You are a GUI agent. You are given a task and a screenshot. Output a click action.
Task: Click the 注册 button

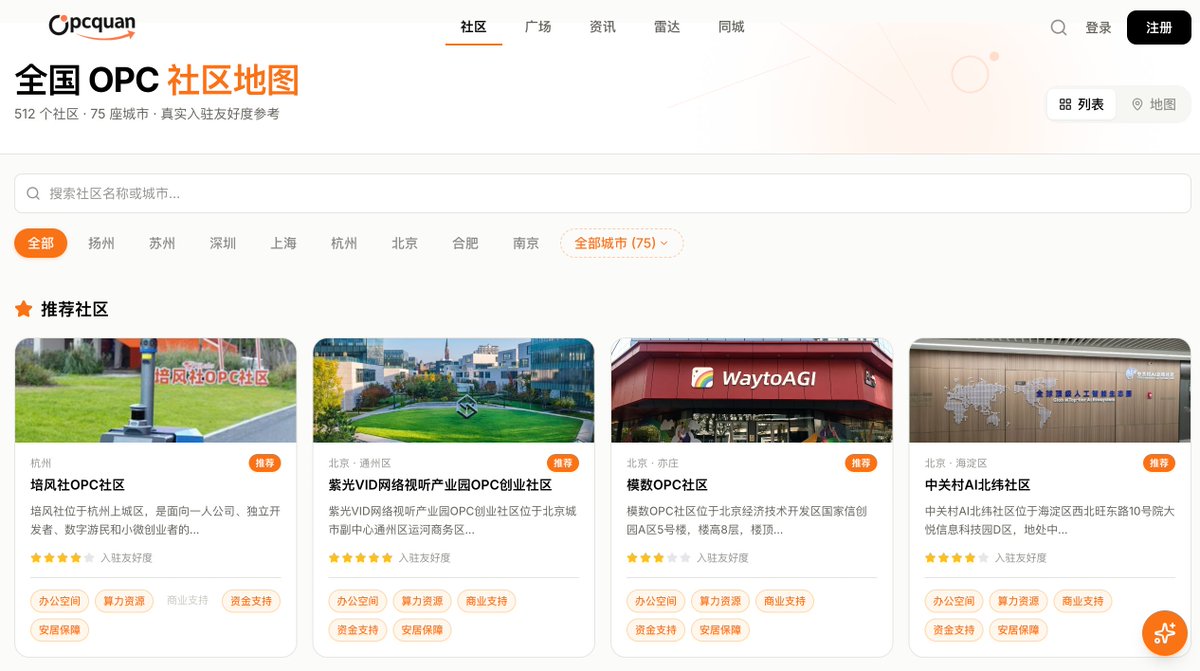click(1159, 27)
